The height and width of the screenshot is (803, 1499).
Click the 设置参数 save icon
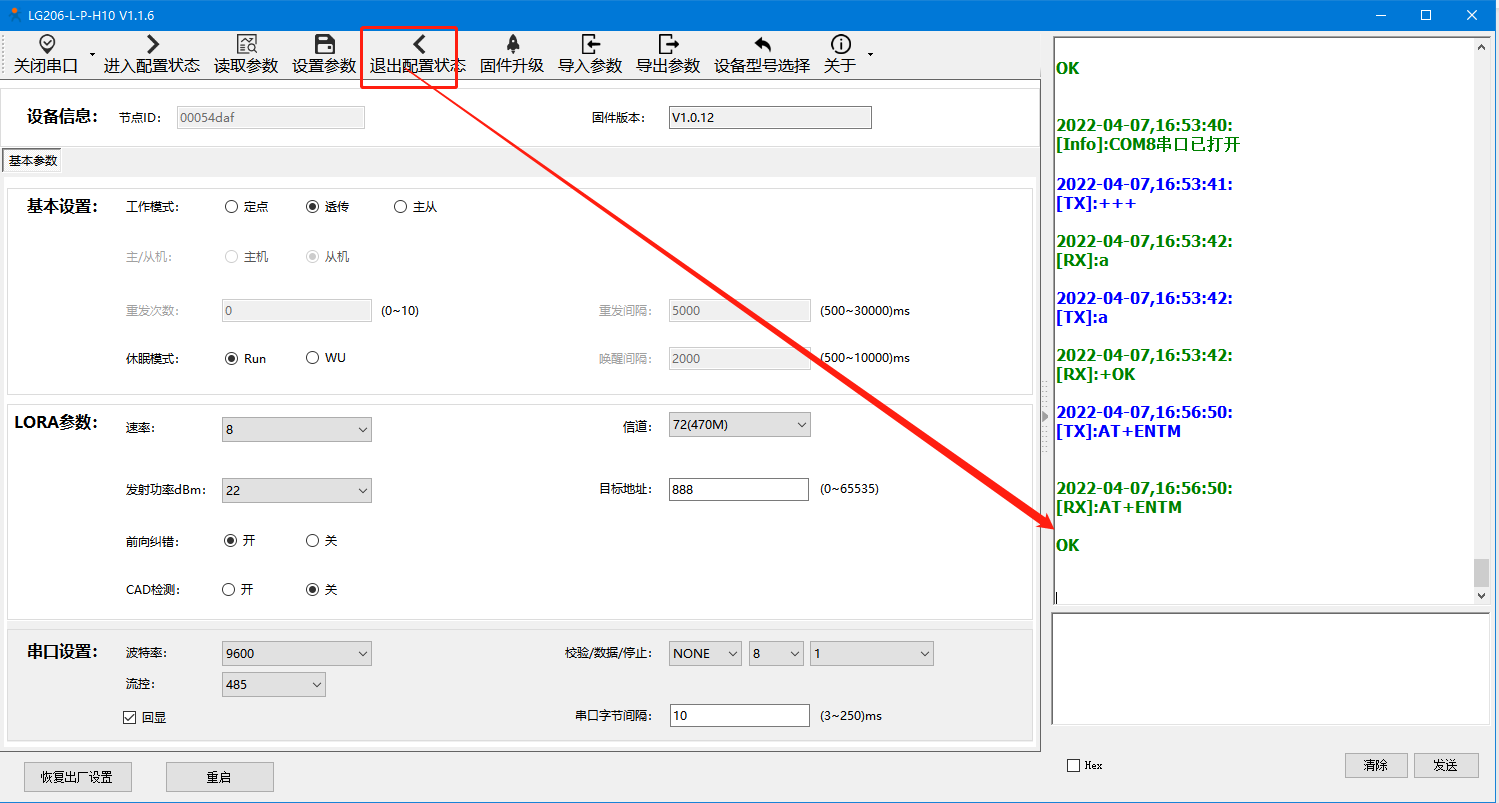click(324, 44)
